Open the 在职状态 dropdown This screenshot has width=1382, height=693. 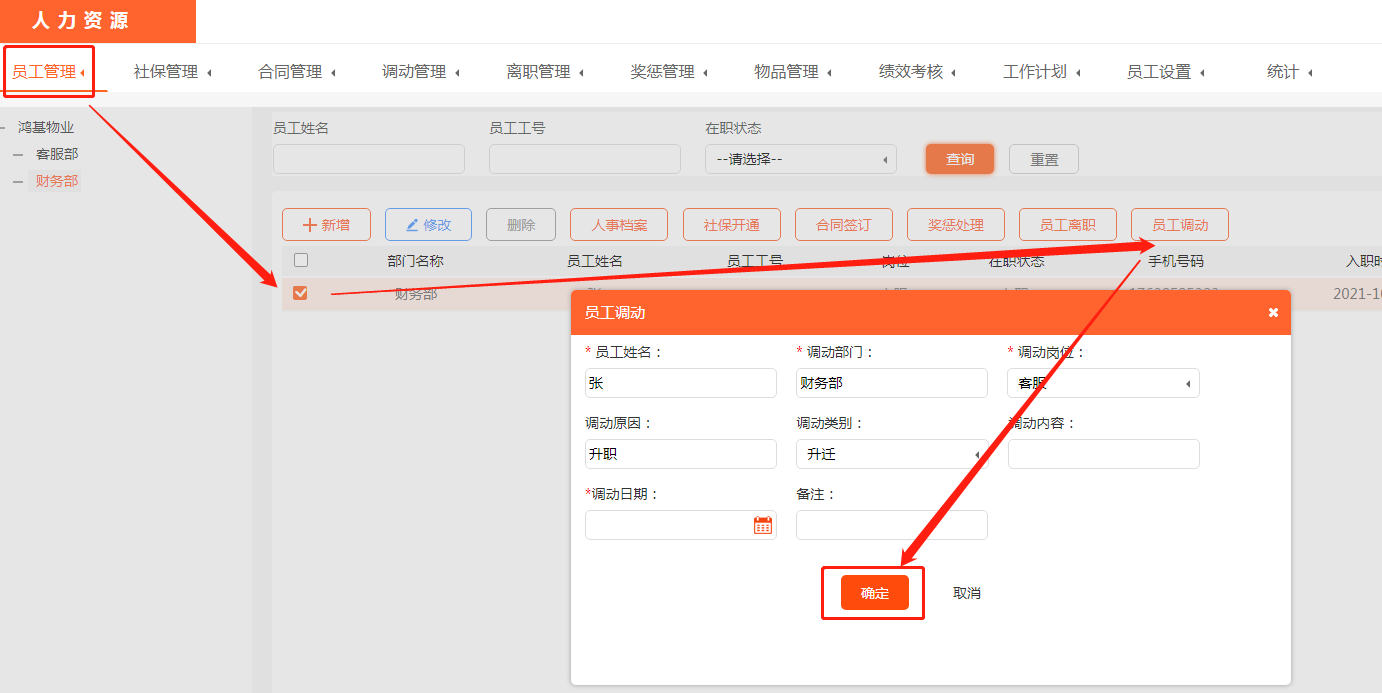(800, 159)
